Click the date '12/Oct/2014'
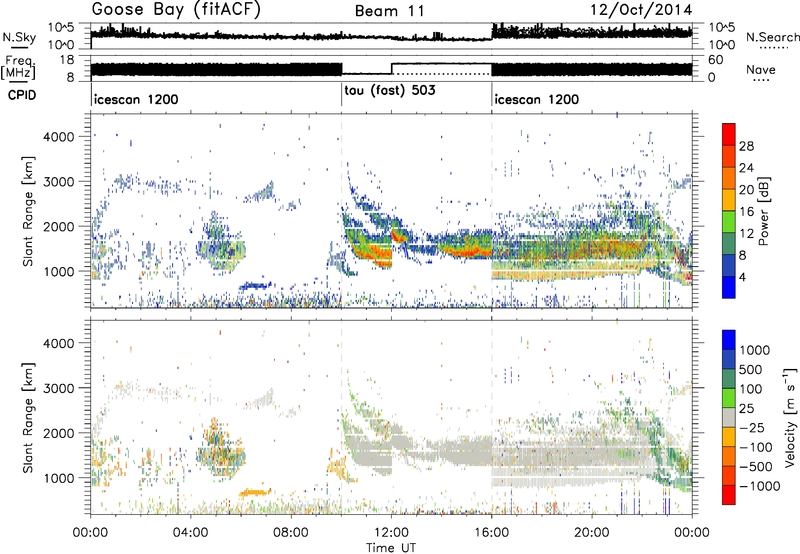The height and width of the screenshot is (554, 800). (641, 10)
